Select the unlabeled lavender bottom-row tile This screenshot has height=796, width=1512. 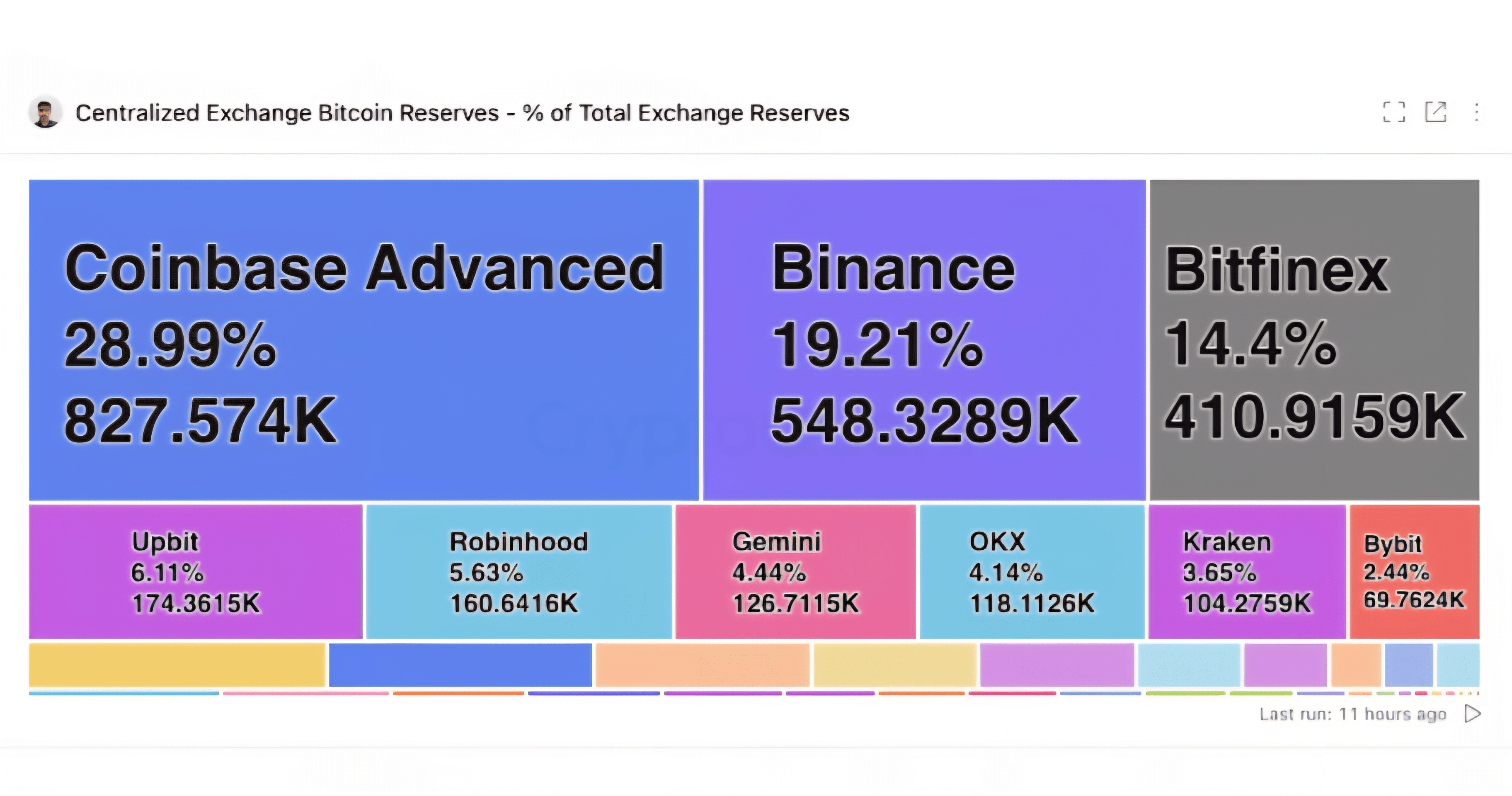click(x=1056, y=665)
